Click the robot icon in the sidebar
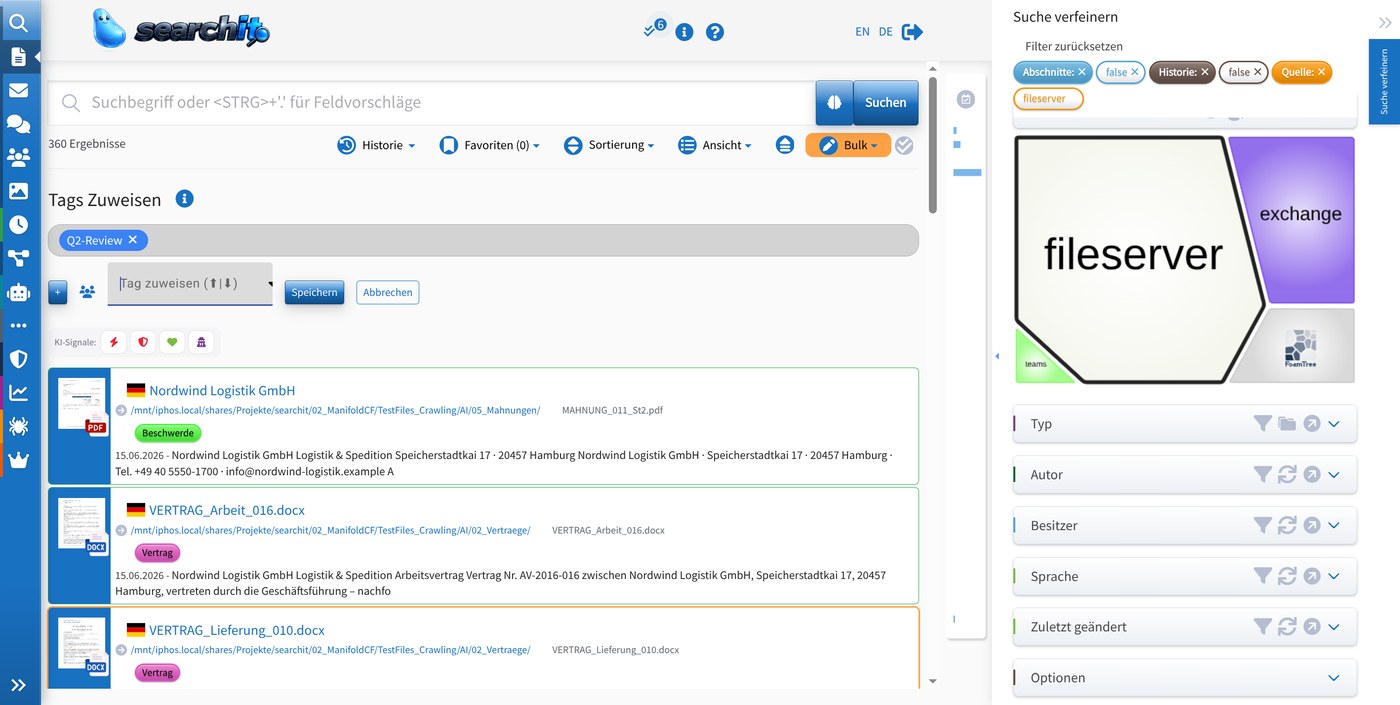This screenshot has height=705, width=1400. tap(18, 292)
